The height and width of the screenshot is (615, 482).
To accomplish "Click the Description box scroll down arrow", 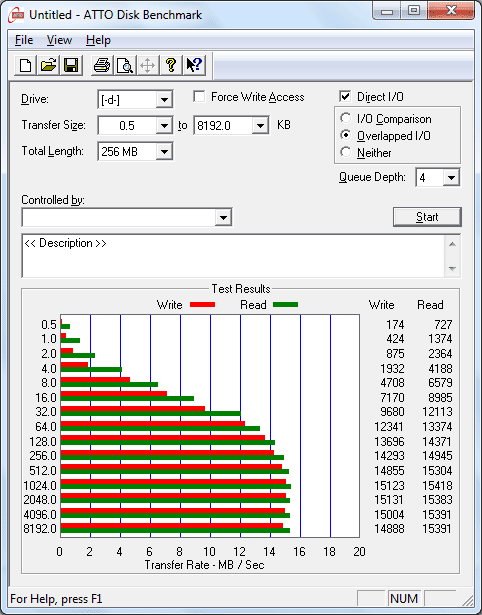I will click(x=452, y=269).
